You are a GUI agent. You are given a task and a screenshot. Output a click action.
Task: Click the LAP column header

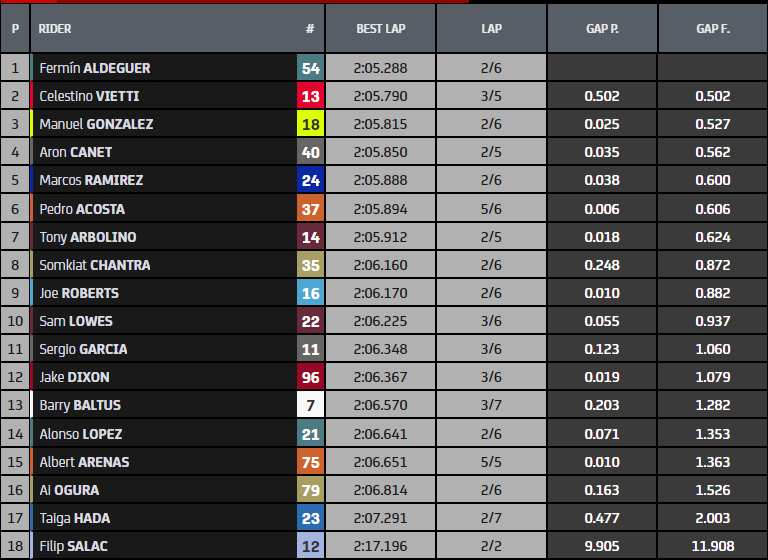(491, 29)
